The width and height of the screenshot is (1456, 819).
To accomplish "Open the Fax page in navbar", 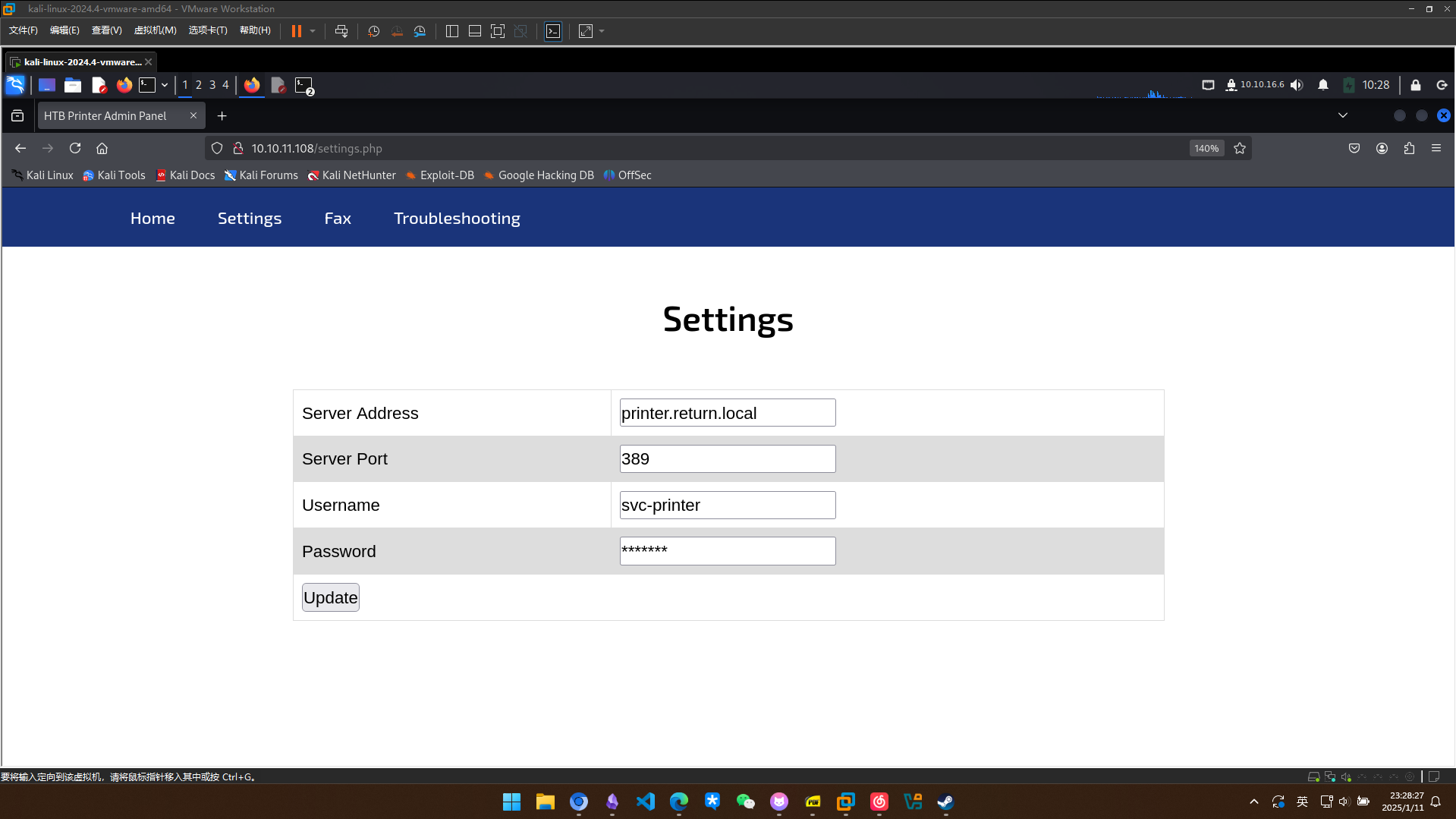I will 338,218.
